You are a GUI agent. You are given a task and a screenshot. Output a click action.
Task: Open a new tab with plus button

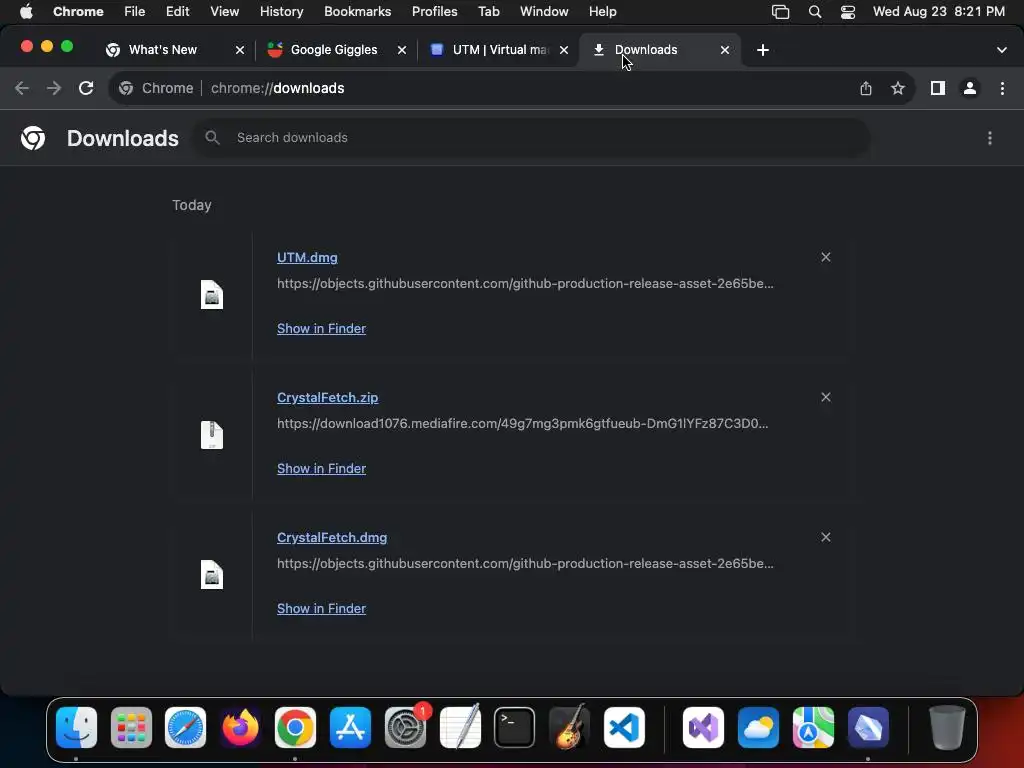pyautogui.click(x=763, y=50)
